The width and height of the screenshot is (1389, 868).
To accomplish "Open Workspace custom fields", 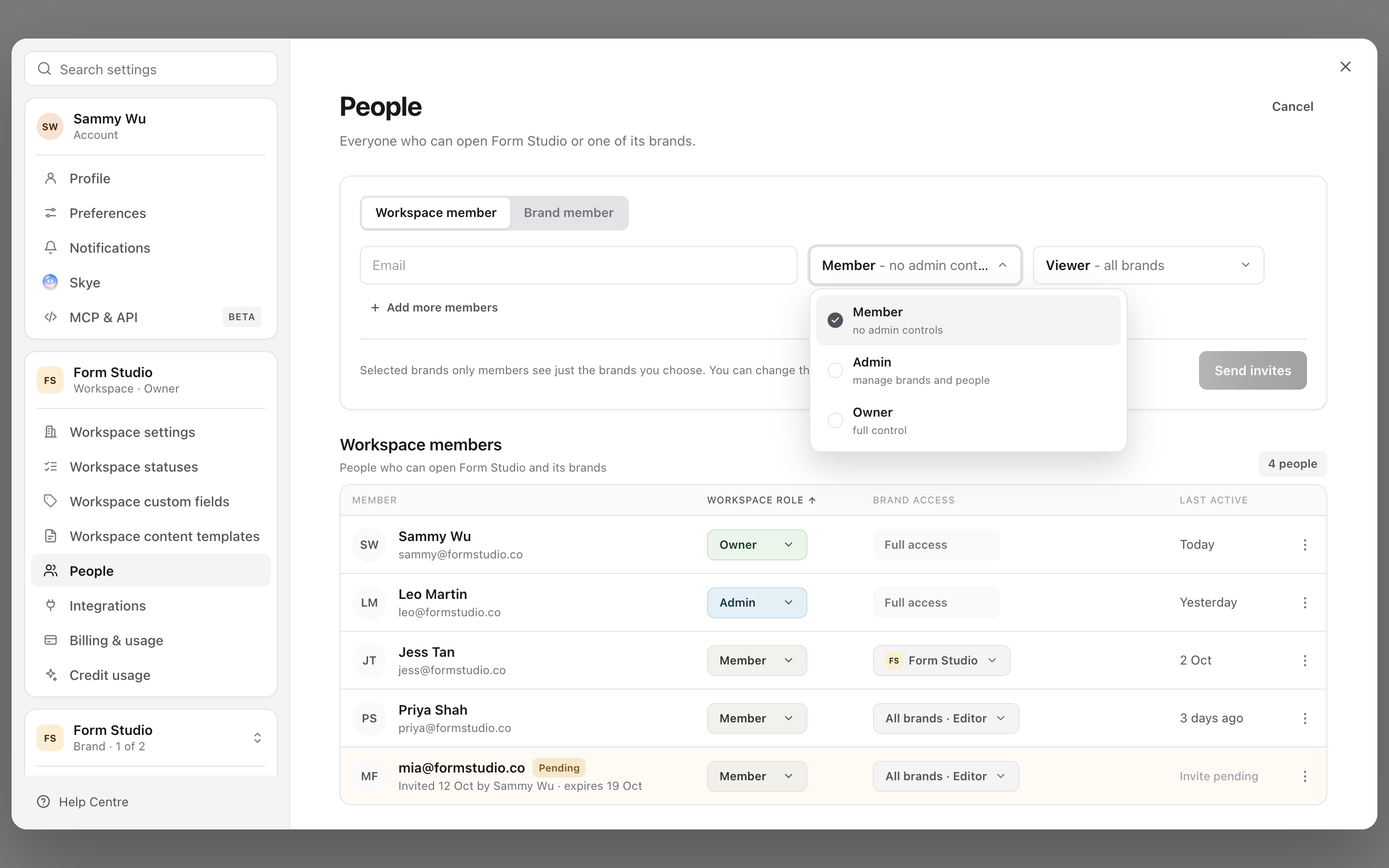I will tap(150, 502).
